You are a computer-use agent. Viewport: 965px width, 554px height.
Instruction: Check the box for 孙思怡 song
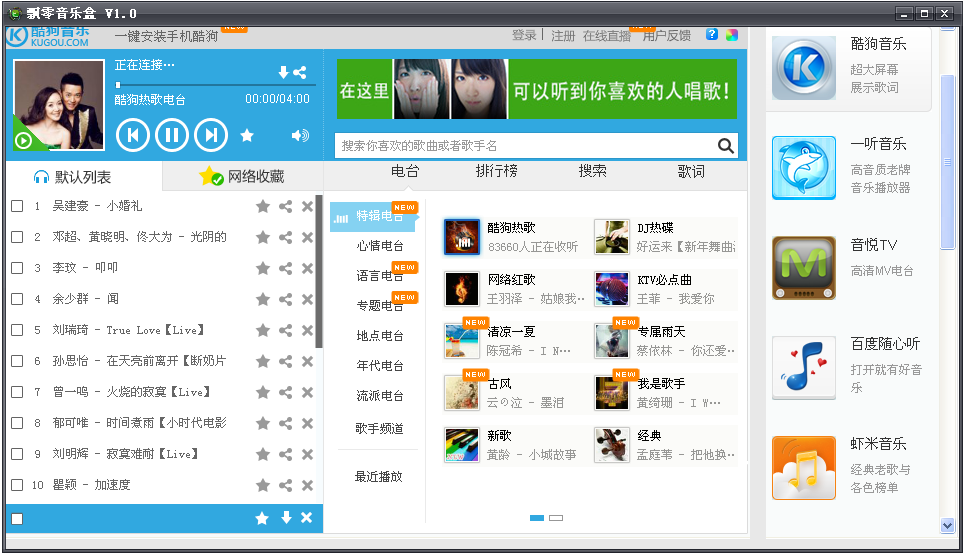click(17, 361)
